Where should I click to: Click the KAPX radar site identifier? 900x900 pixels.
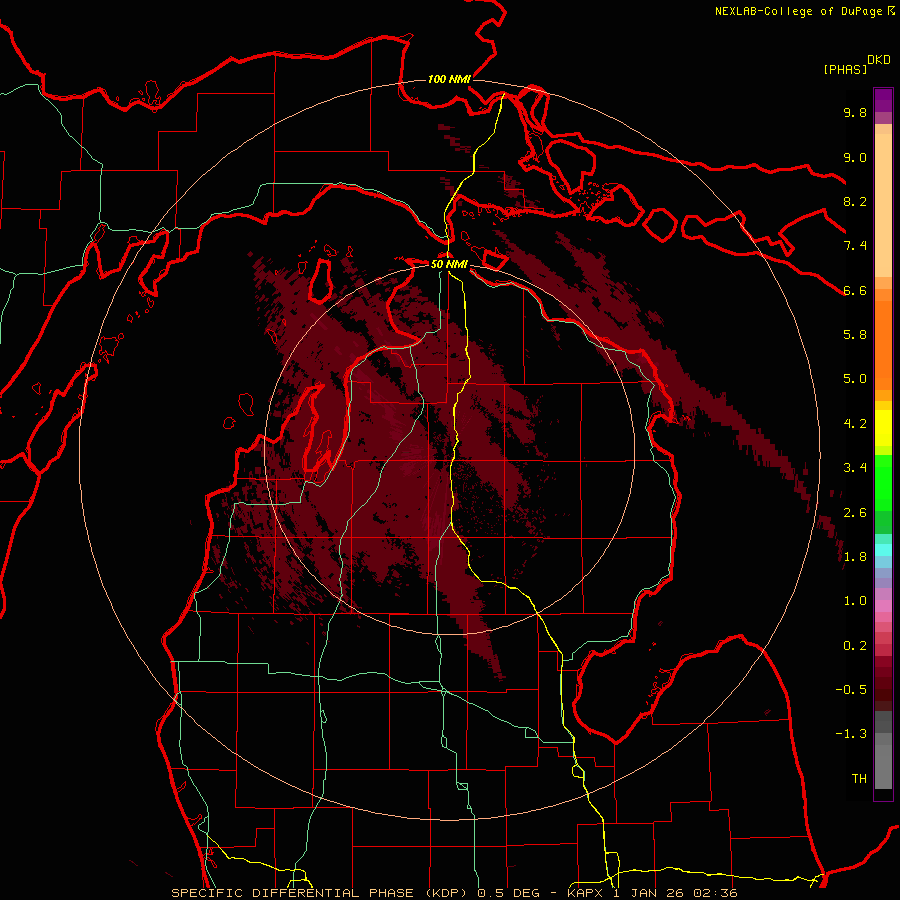coord(585,893)
